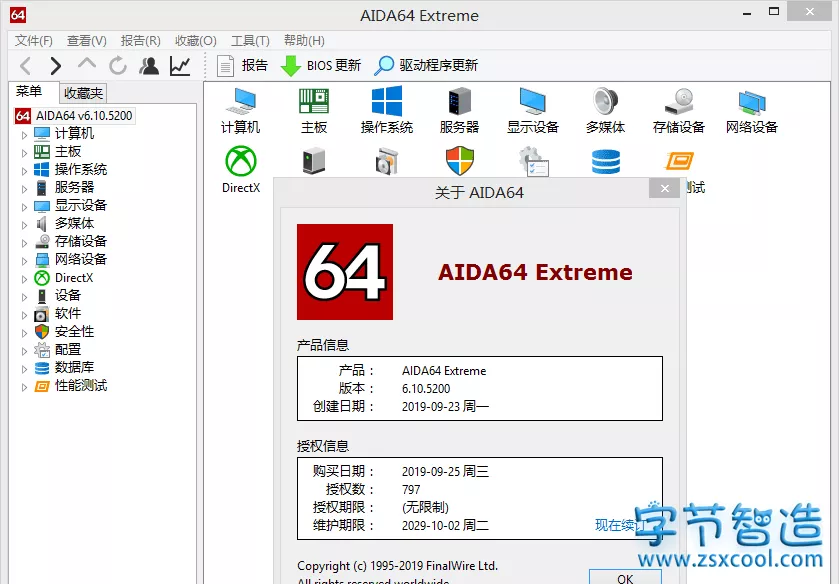Image resolution: width=839 pixels, height=584 pixels.
Task: Expand the 服务器 node in the tree
Action: tap(24, 189)
